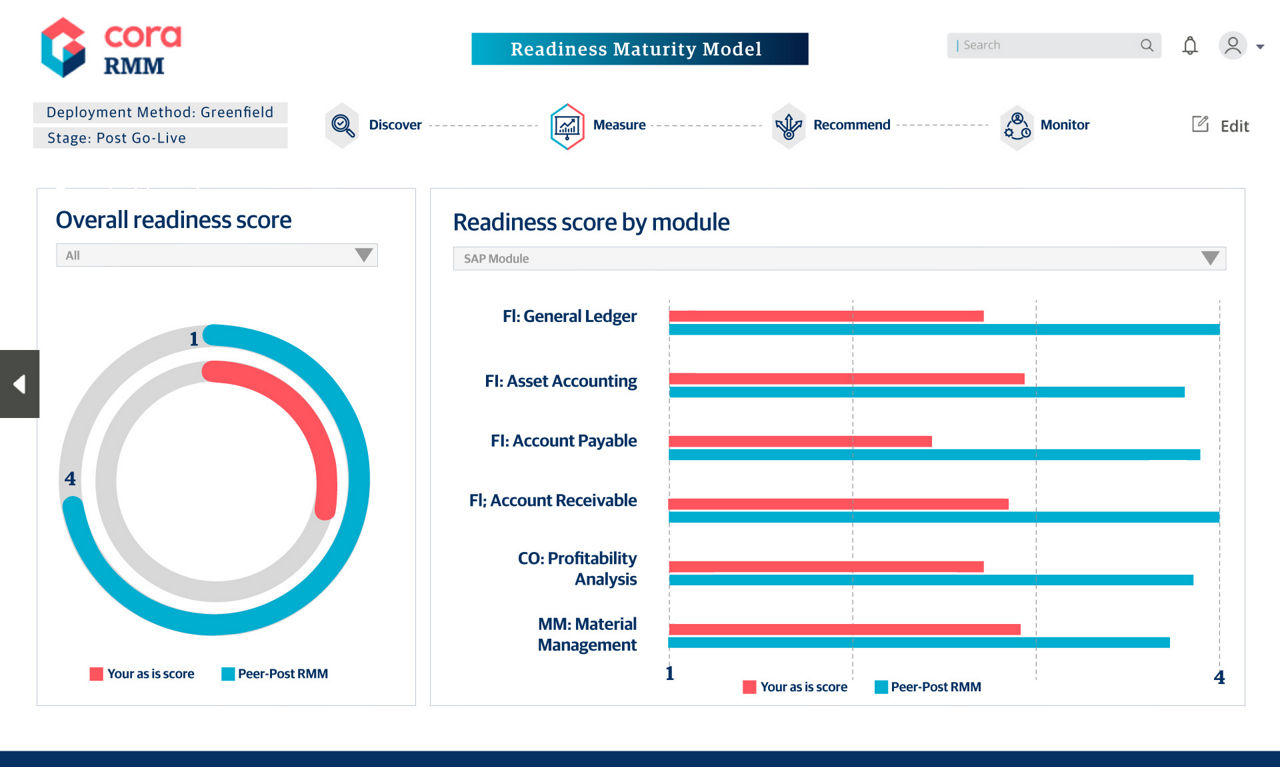Click the user profile avatar
This screenshot has height=767, width=1280.
click(x=1232, y=46)
